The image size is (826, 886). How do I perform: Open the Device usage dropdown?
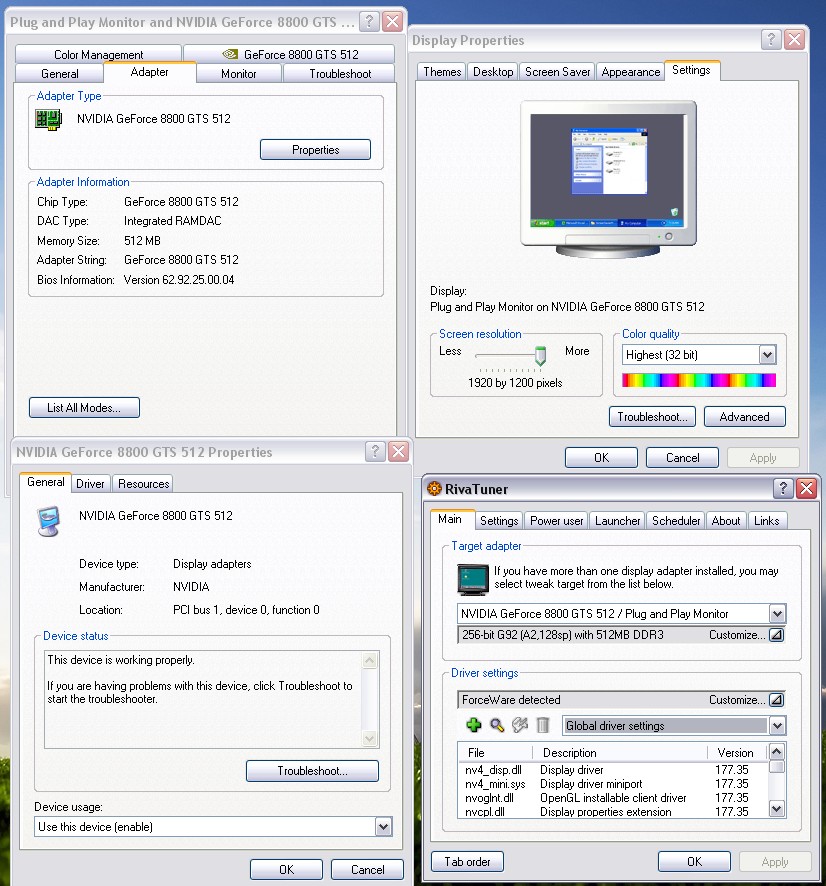pyautogui.click(x=383, y=827)
